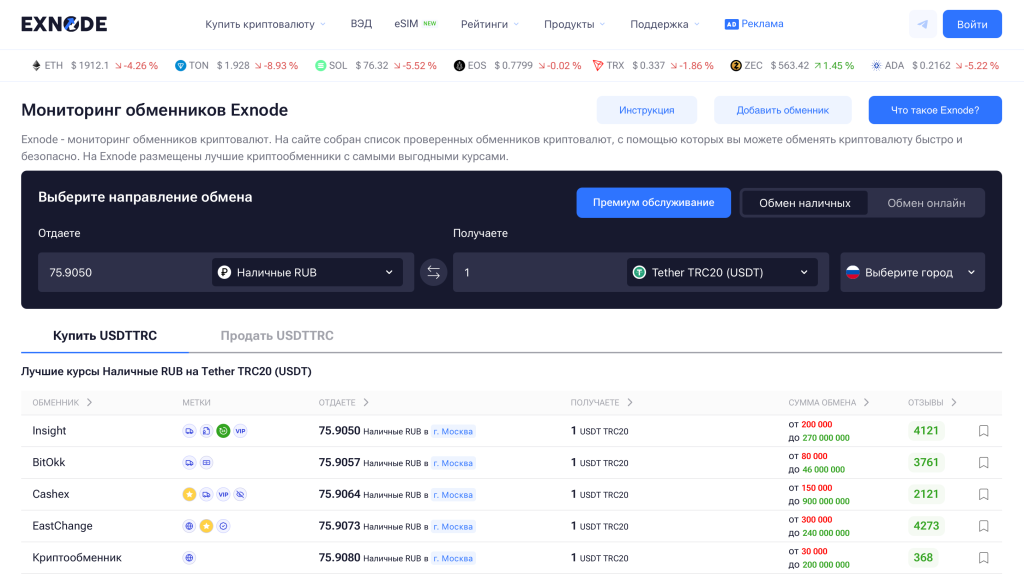The height and width of the screenshot is (574, 1024).
Task: Click the TON coin icon in ticker
Action: click(x=181, y=65)
